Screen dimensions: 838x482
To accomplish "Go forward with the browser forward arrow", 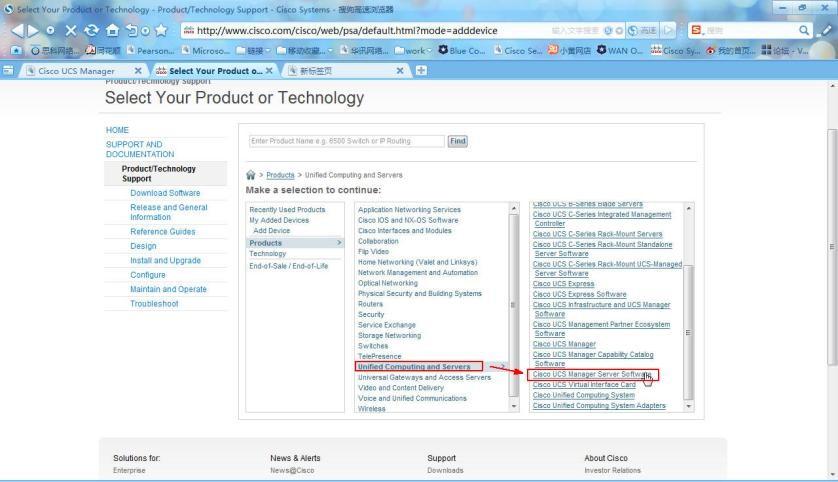I will point(33,30).
